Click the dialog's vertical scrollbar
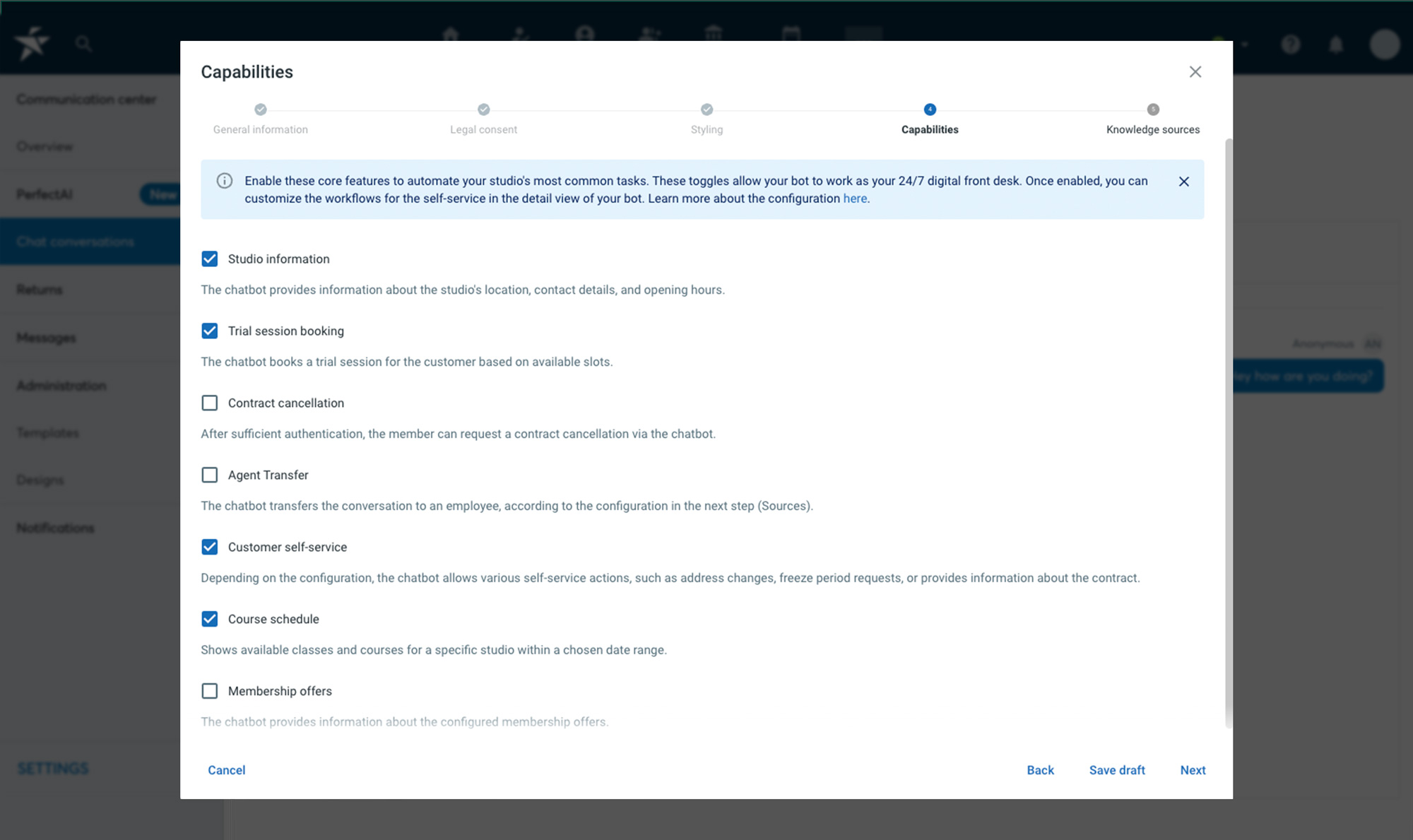 [1229, 433]
